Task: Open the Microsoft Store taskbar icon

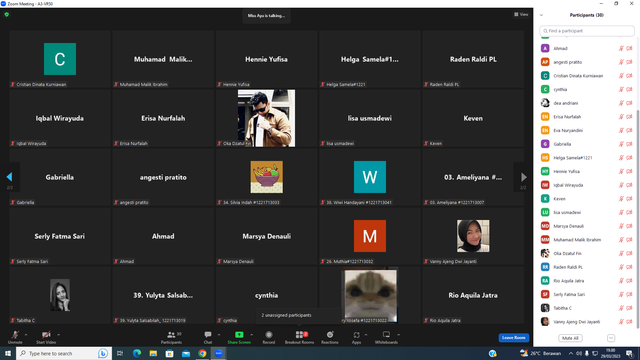Action: pos(169,353)
